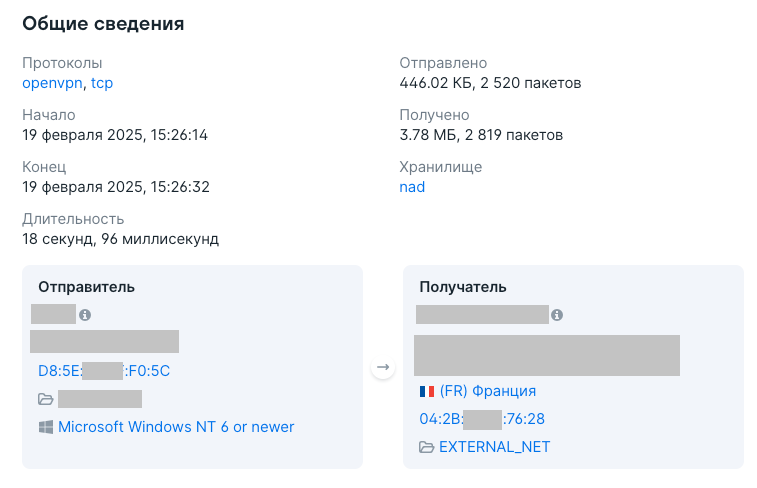Viewport: 757px width, 488px height.
Task: Select the recipient MAC address 04:2B…76:28
Action: pyautogui.click(x=482, y=418)
